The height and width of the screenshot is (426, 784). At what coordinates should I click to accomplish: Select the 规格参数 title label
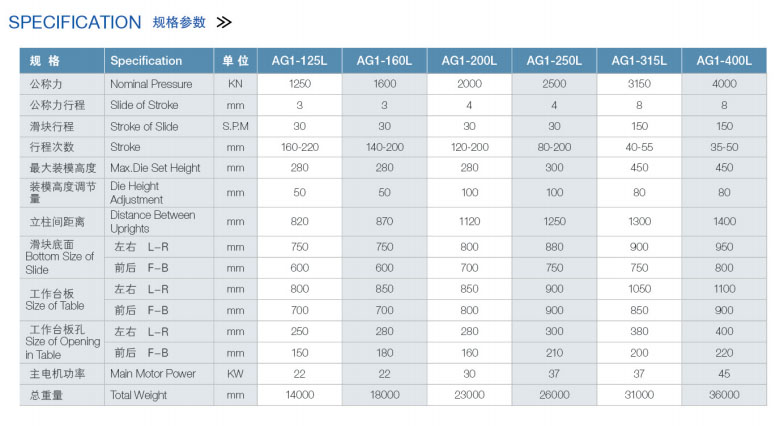coord(180,22)
